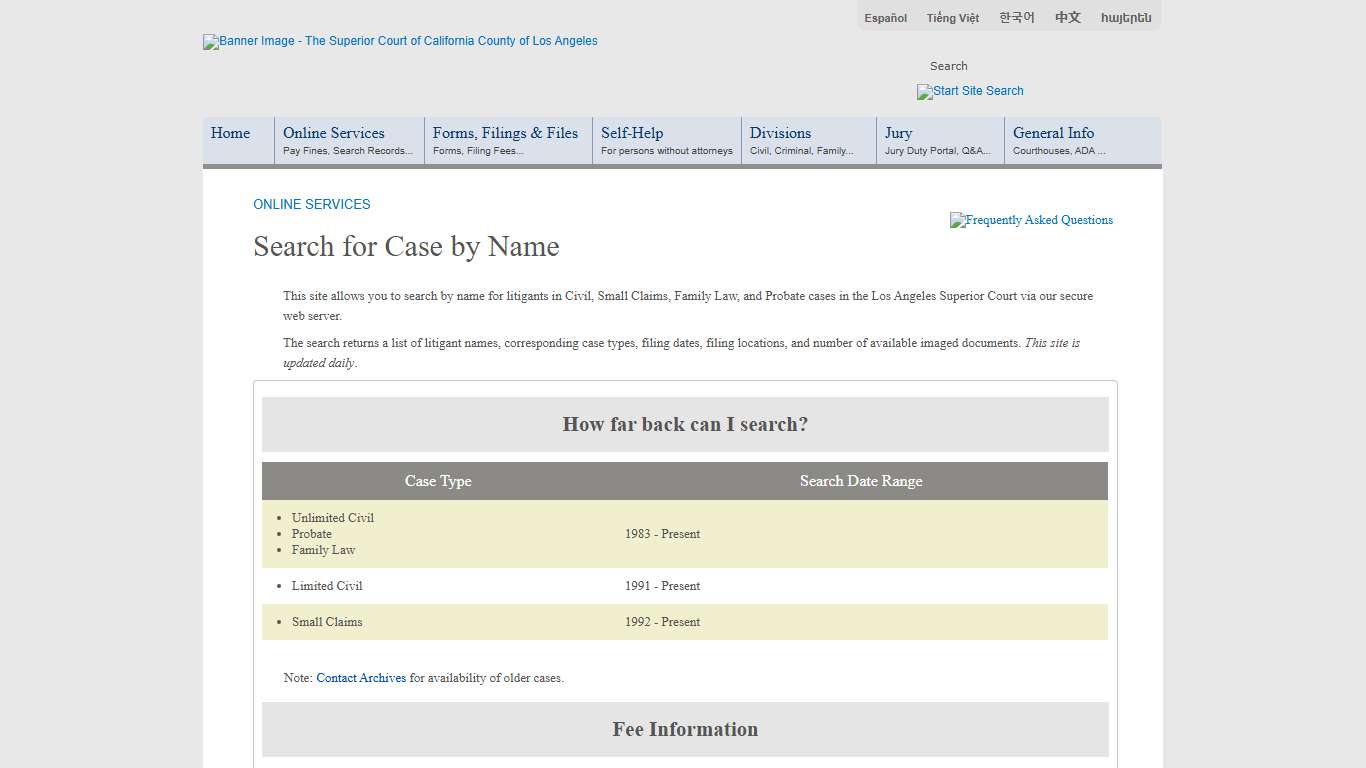This screenshot has height=768, width=1366.
Task: Open the Contact Archives link
Action: tap(361, 678)
